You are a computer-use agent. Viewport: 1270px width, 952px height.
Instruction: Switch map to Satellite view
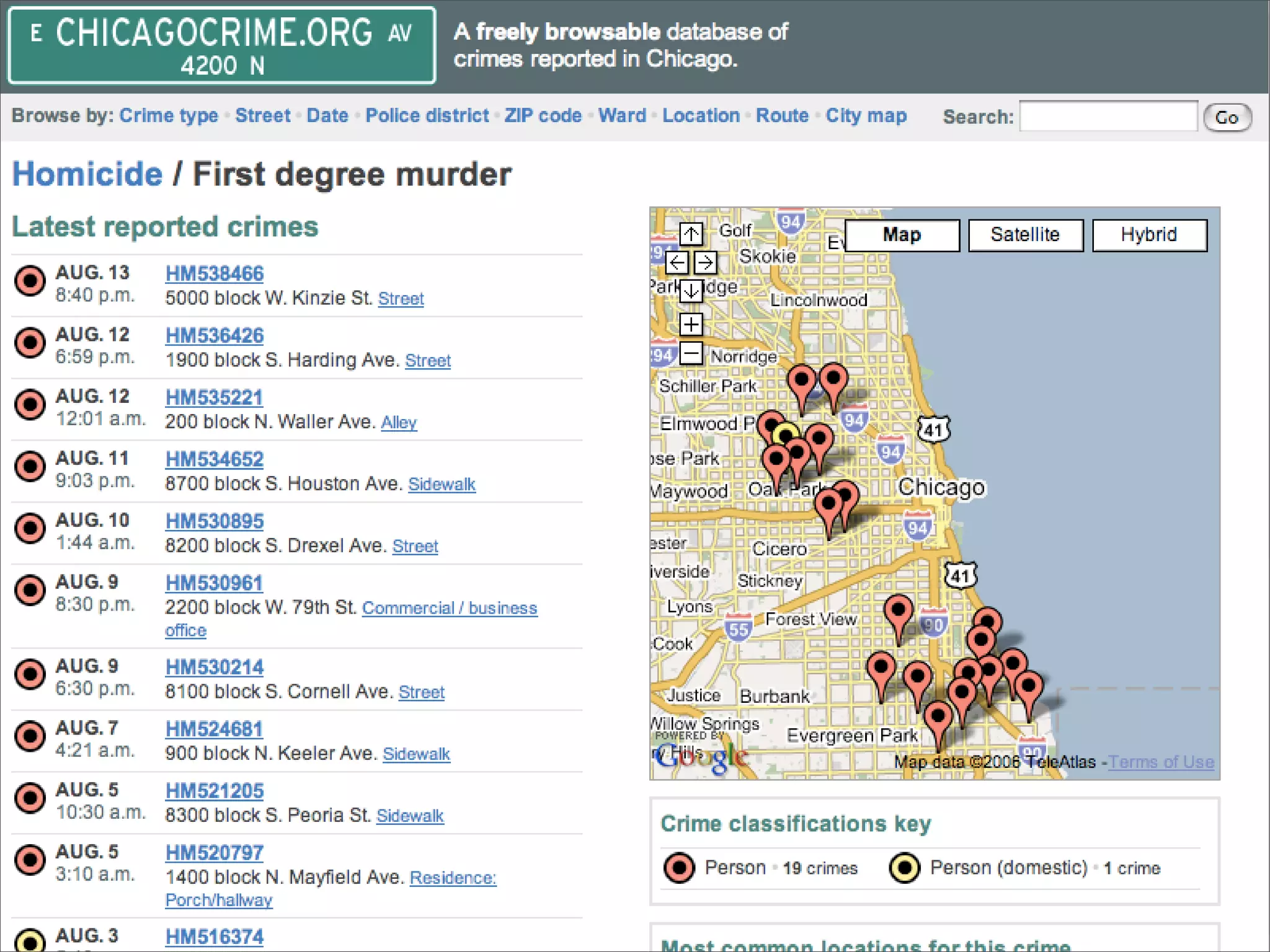coord(1025,235)
